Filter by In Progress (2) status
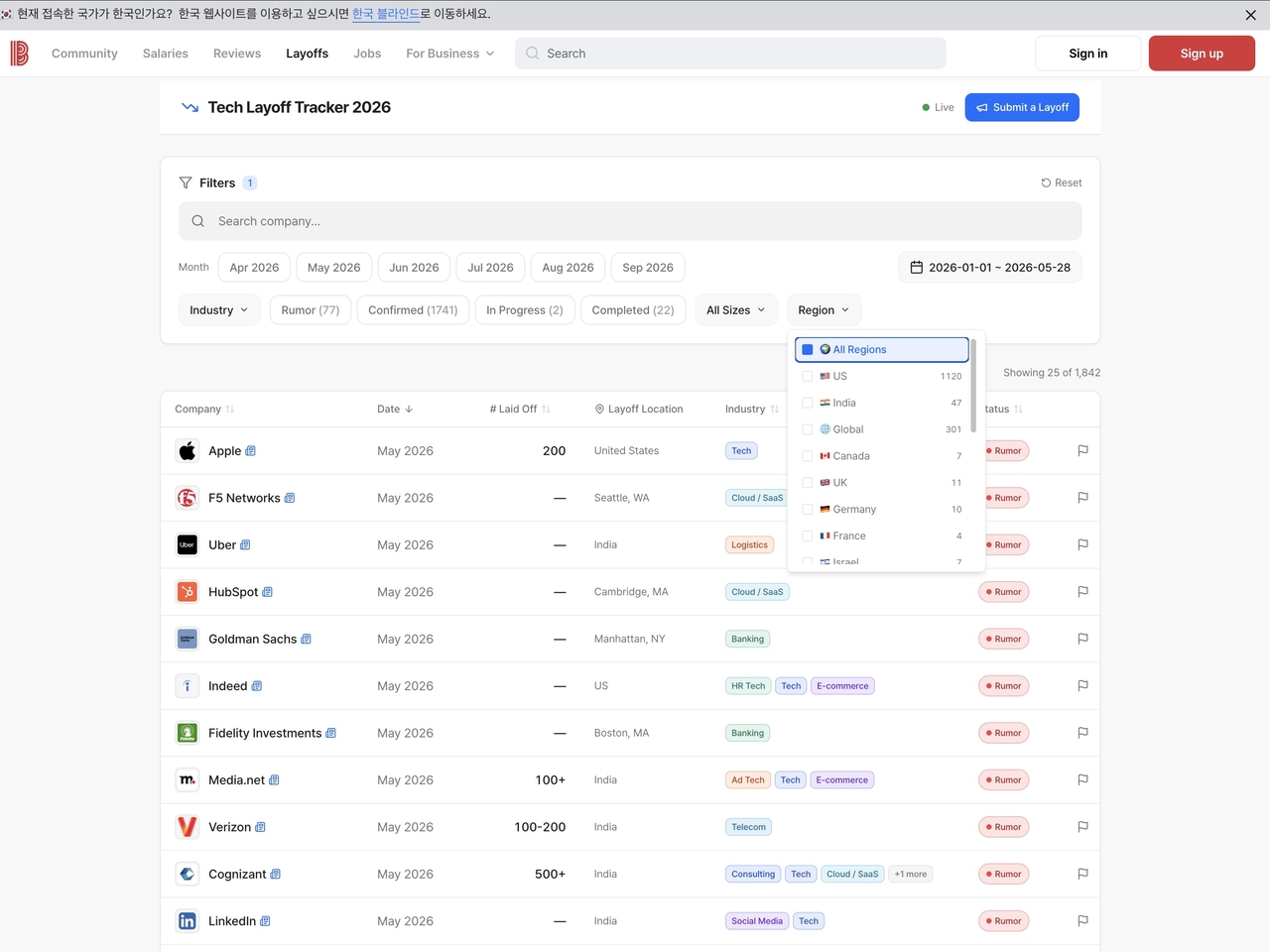Viewport: 1270px width, 952px height. tap(525, 310)
